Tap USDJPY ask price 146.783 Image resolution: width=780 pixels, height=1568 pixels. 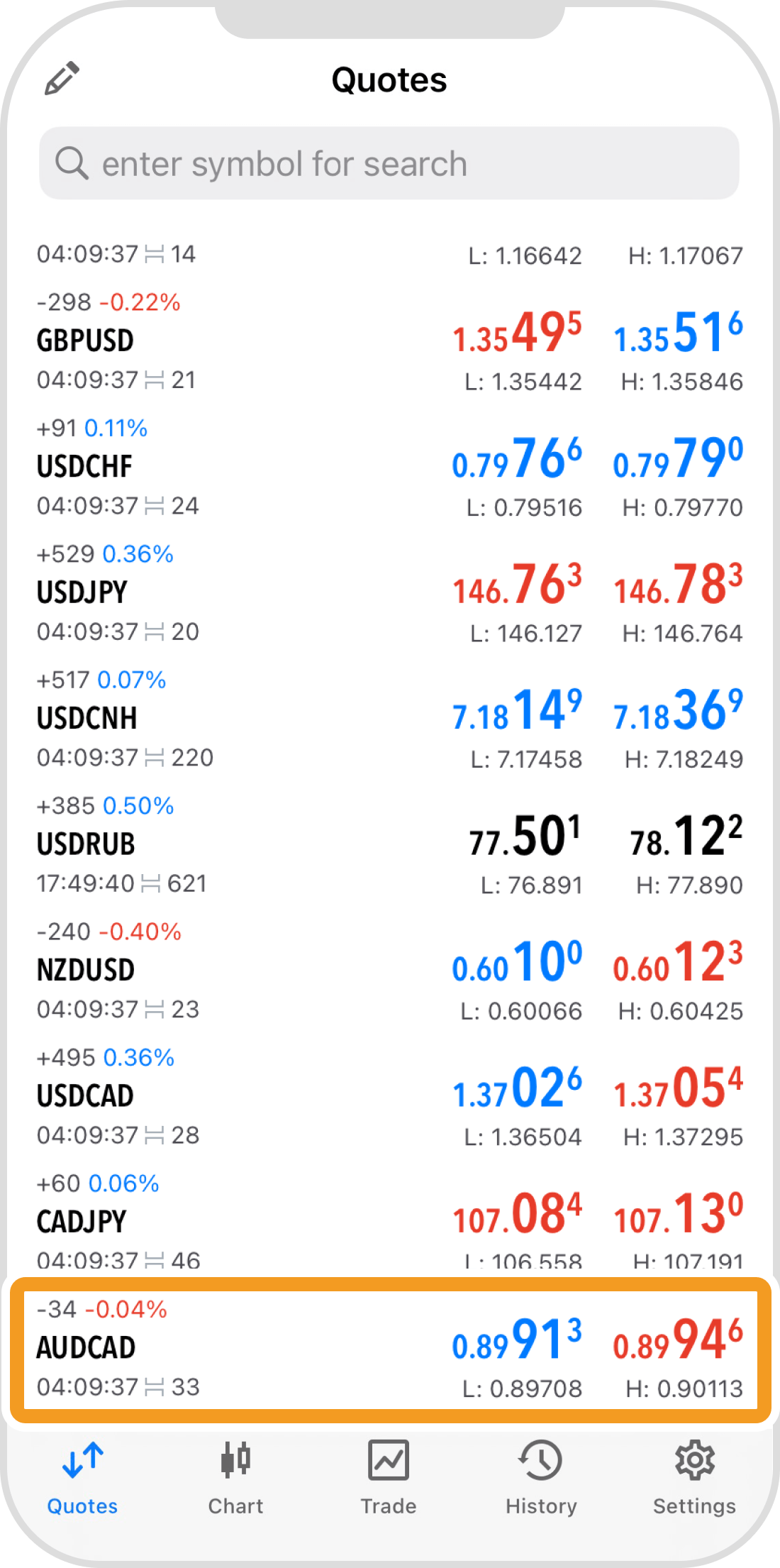[678, 585]
